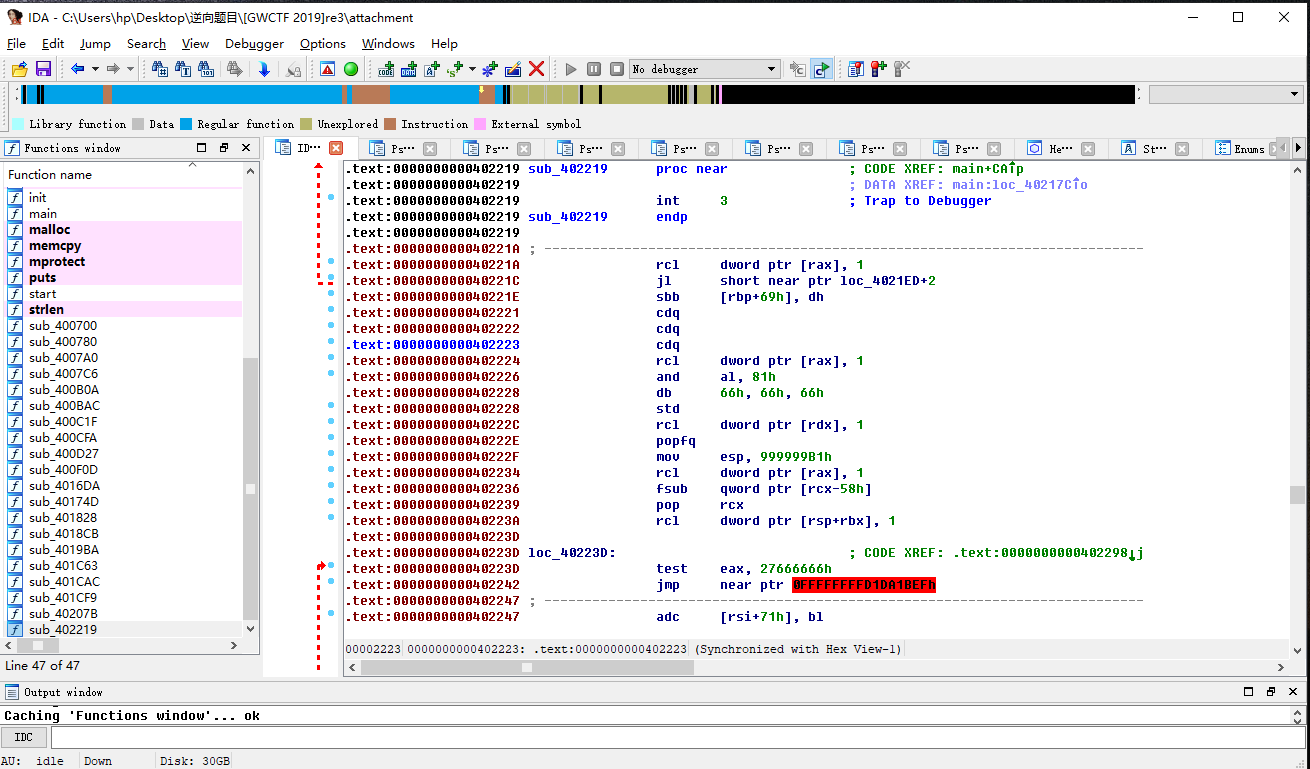Click the IDC button

click(x=24, y=738)
